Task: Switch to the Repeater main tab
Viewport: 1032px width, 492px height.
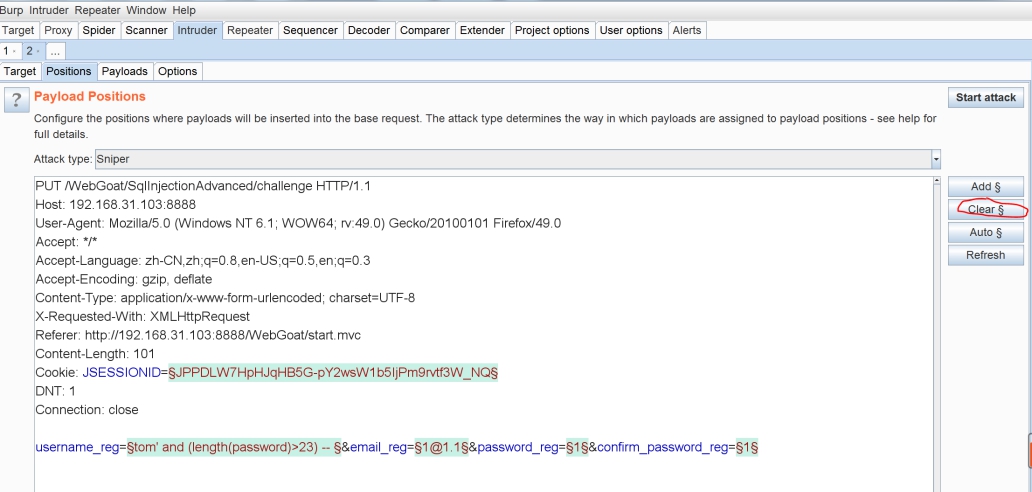Action: (250, 30)
